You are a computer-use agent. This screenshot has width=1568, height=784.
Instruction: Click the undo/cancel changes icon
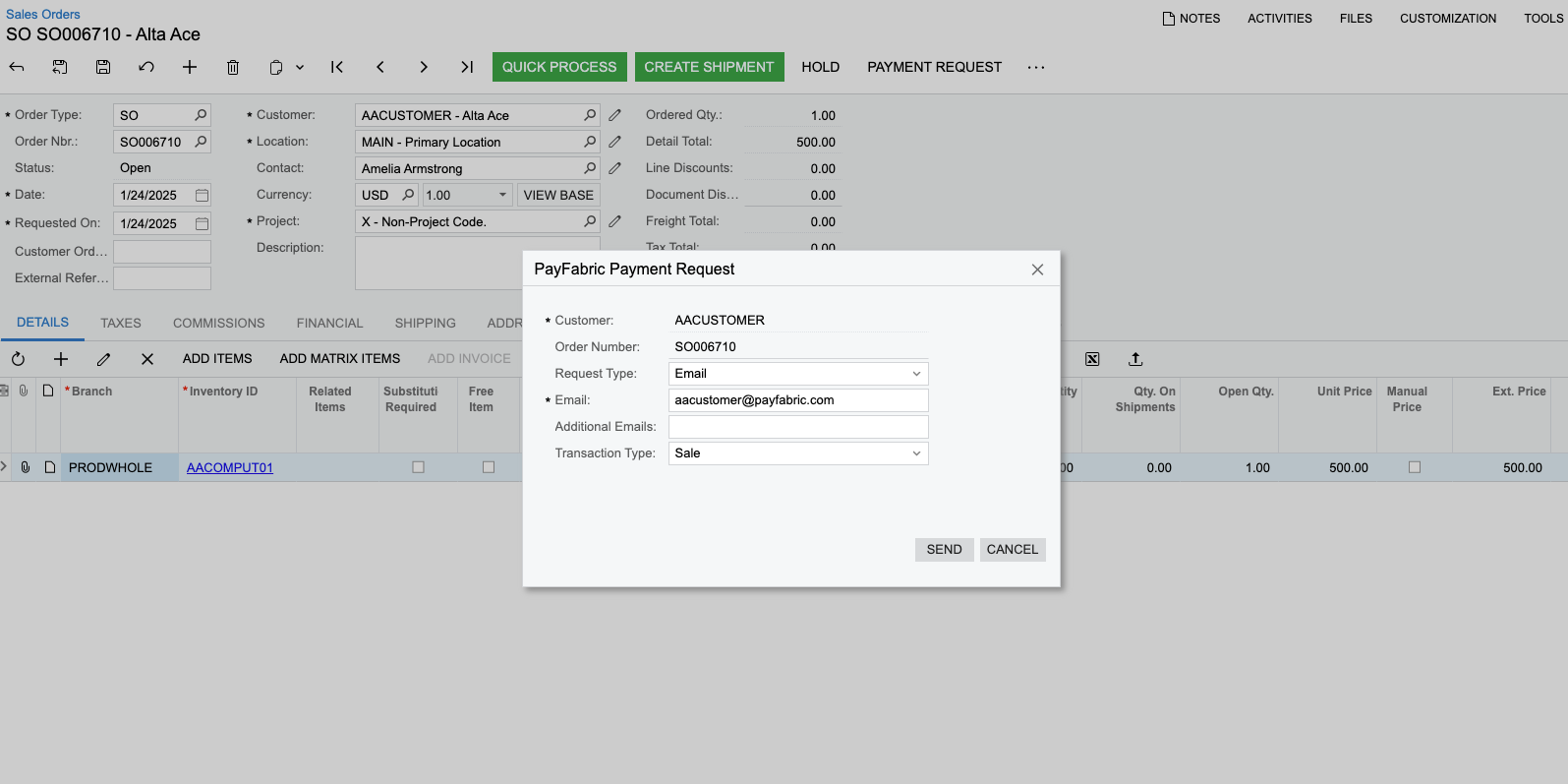[x=146, y=67]
